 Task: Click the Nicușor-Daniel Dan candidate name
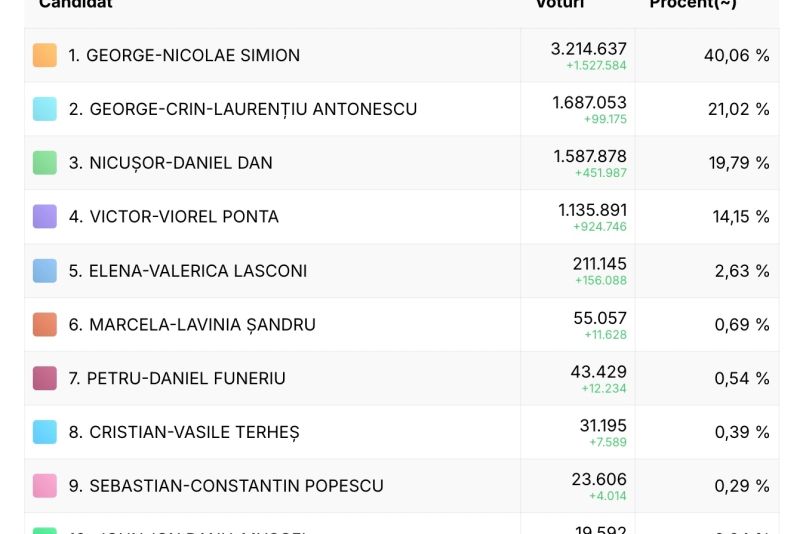point(171,163)
